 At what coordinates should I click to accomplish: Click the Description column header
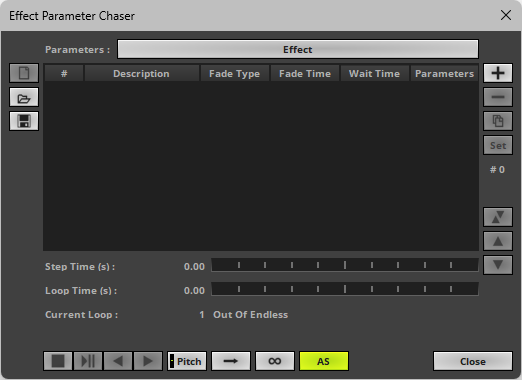[141, 73]
